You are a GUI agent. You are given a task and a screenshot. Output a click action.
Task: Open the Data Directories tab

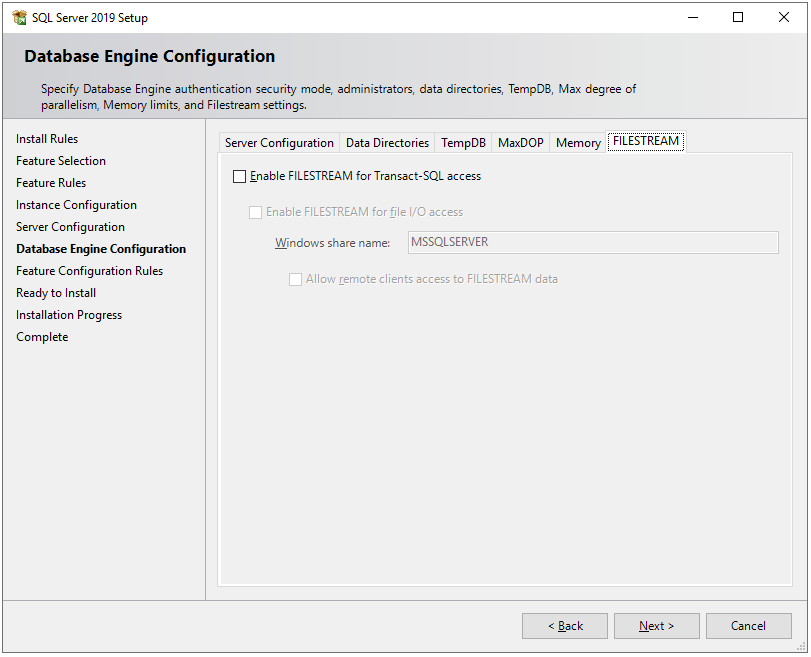[387, 143]
